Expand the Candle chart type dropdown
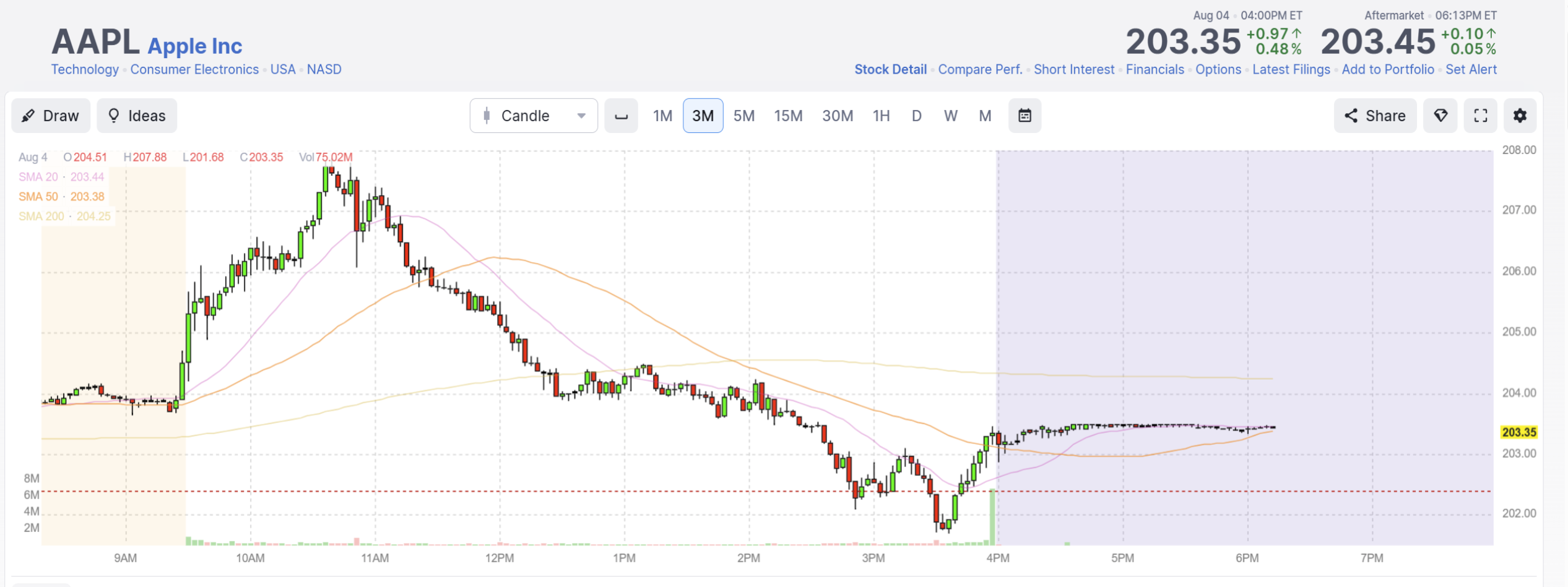 pos(534,116)
